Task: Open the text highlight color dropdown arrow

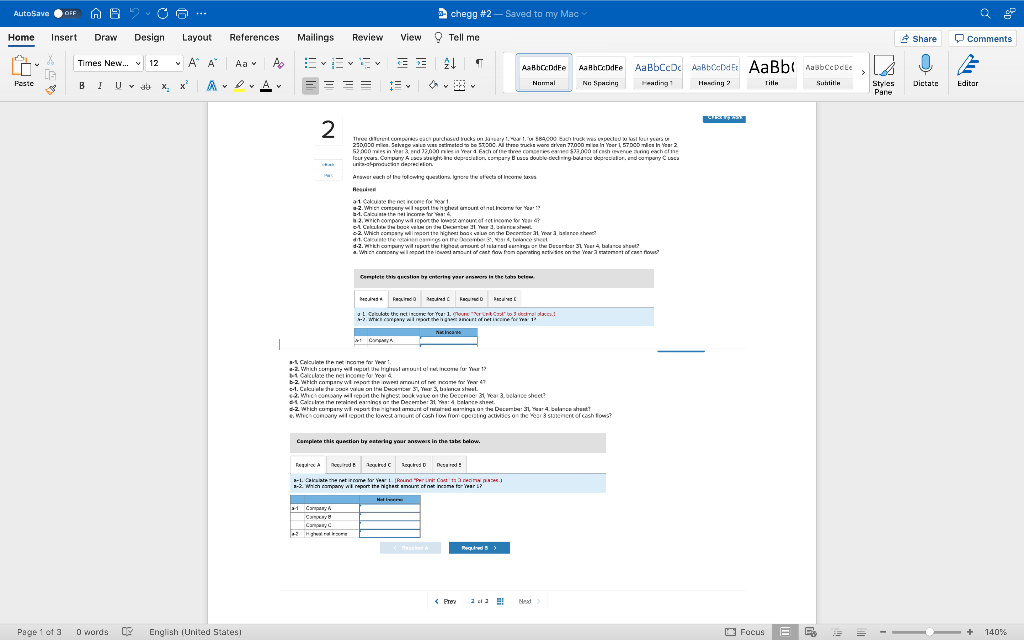Action: click(x=251, y=86)
